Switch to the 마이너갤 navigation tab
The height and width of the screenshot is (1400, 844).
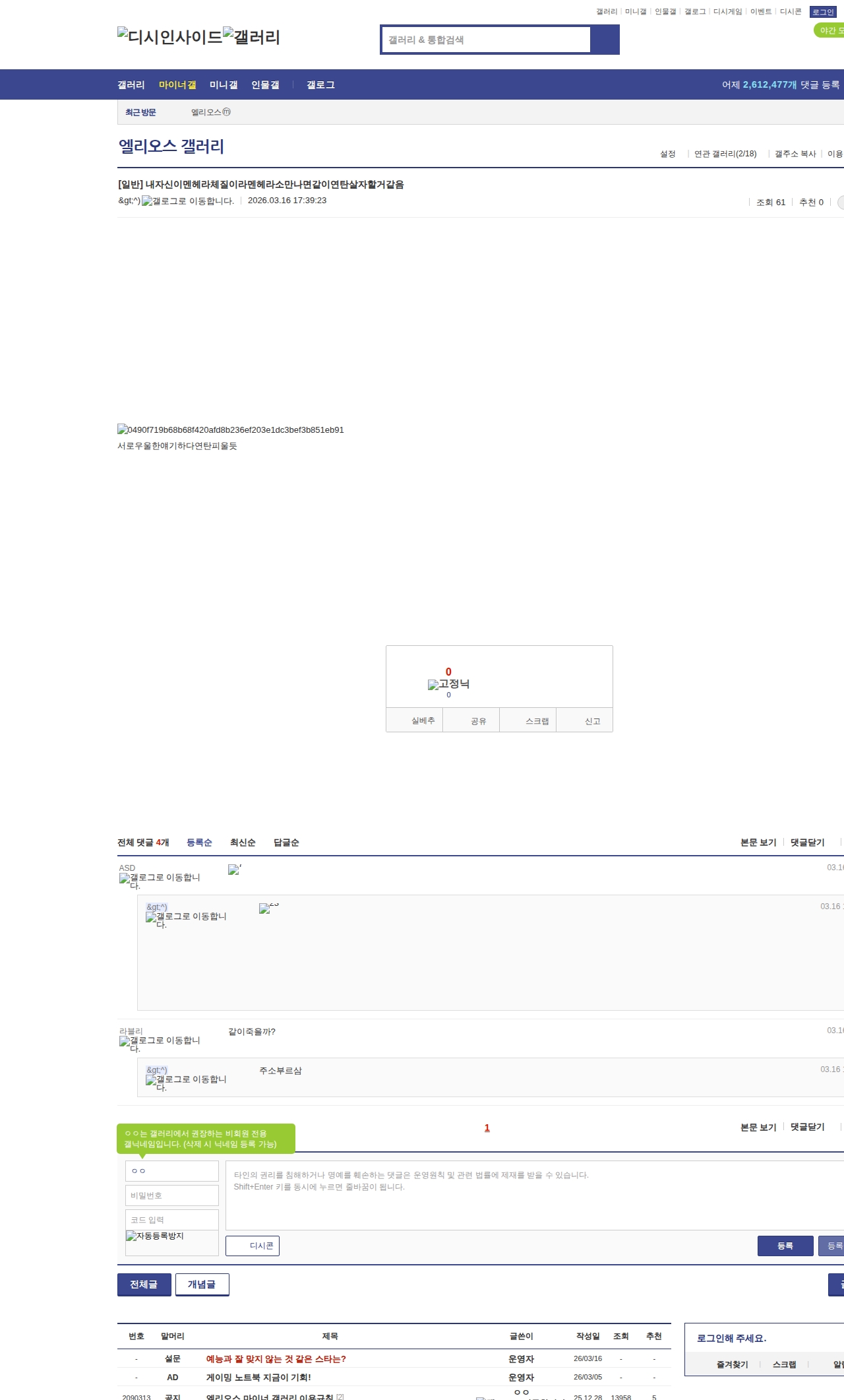pyautogui.click(x=177, y=85)
